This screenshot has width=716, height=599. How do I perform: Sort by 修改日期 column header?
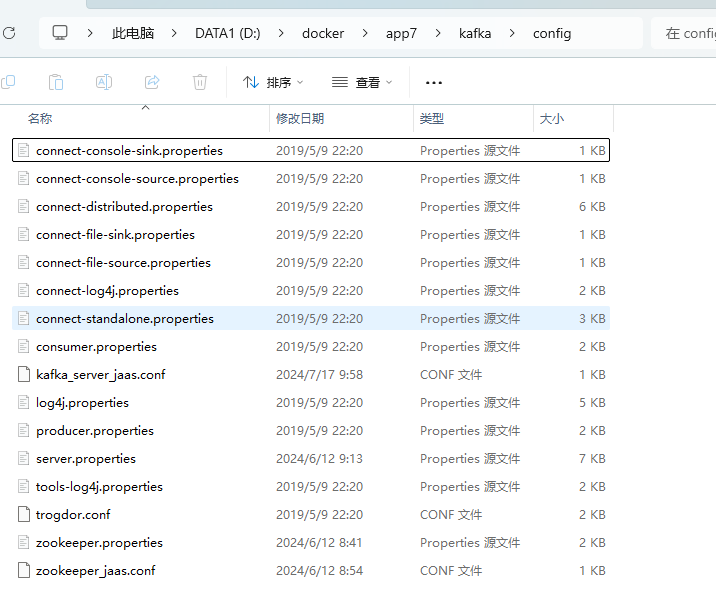[300, 119]
